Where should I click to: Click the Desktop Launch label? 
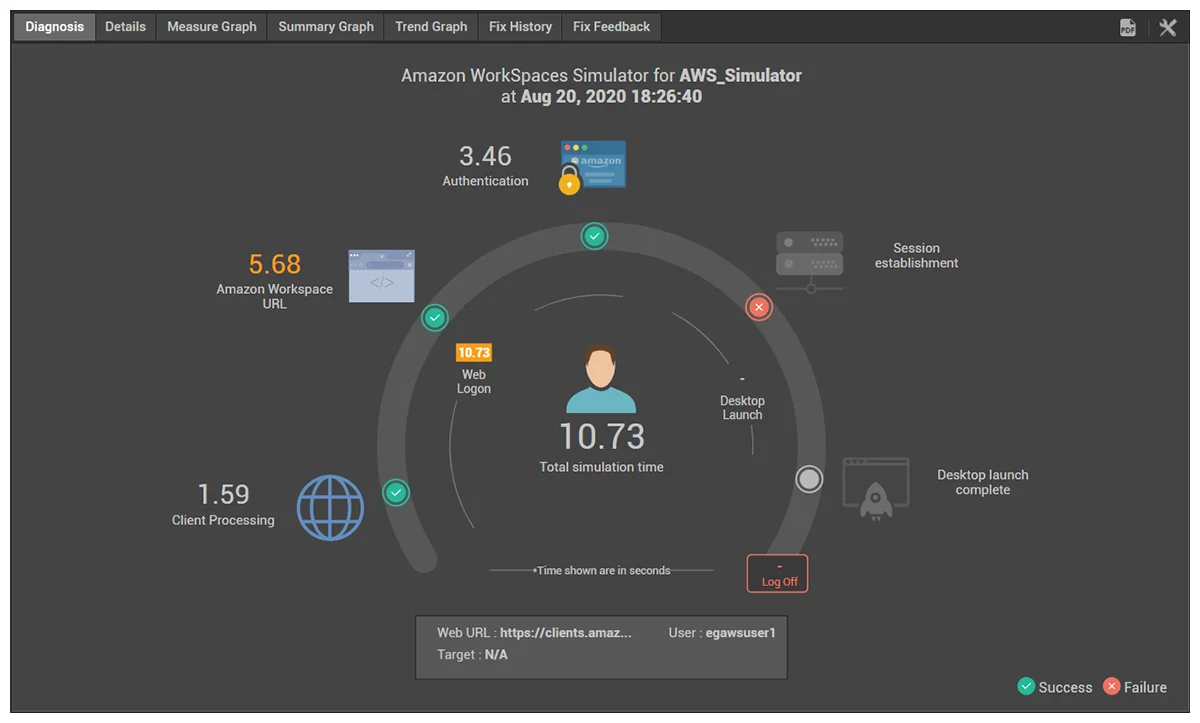pos(742,408)
